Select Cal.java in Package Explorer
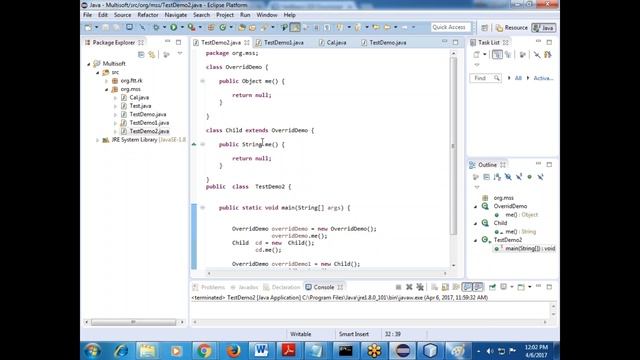This screenshot has height=360, width=640. pyautogui.click(x=139, y=98)
